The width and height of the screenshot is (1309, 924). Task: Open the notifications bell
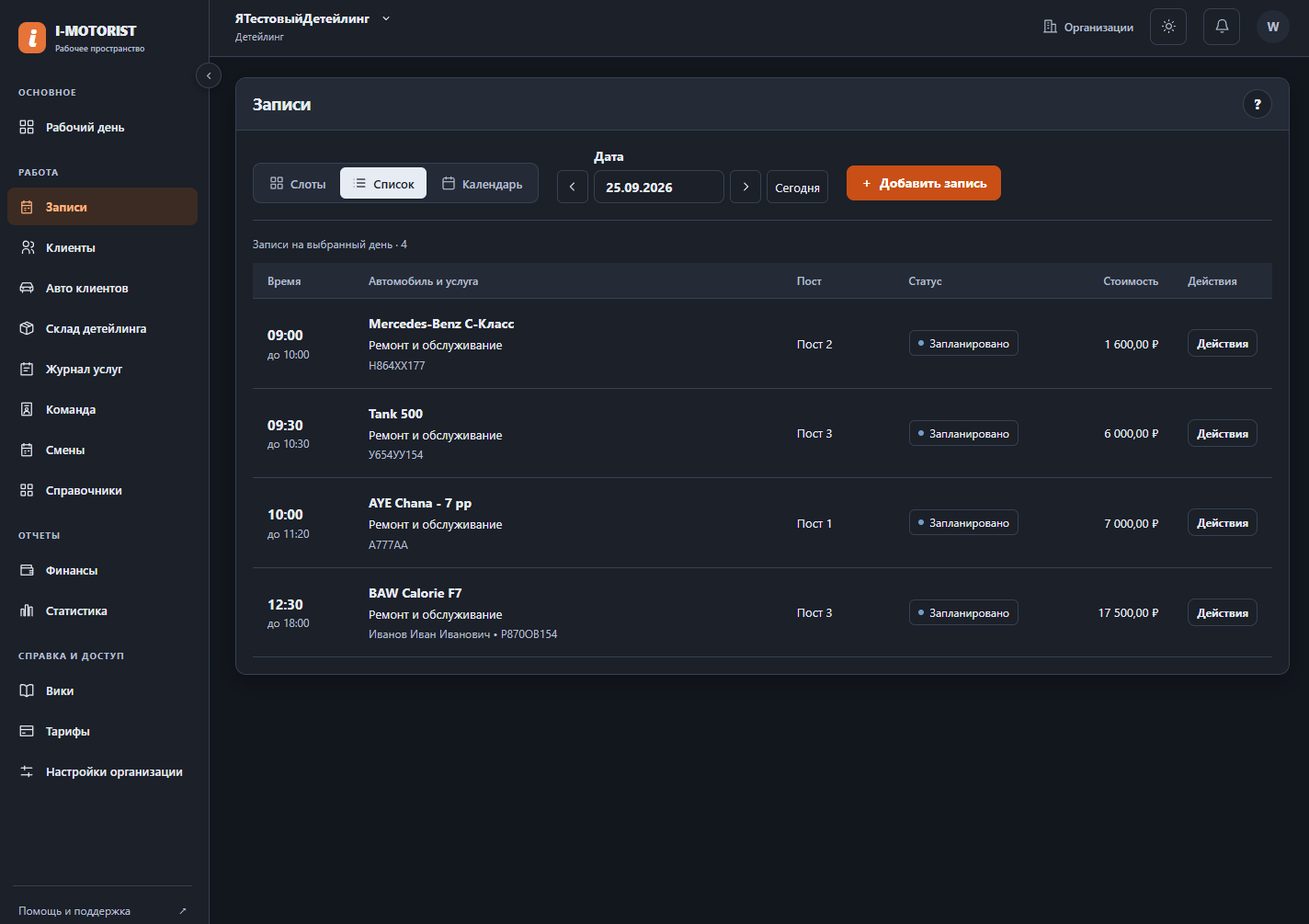(1222, 27)
